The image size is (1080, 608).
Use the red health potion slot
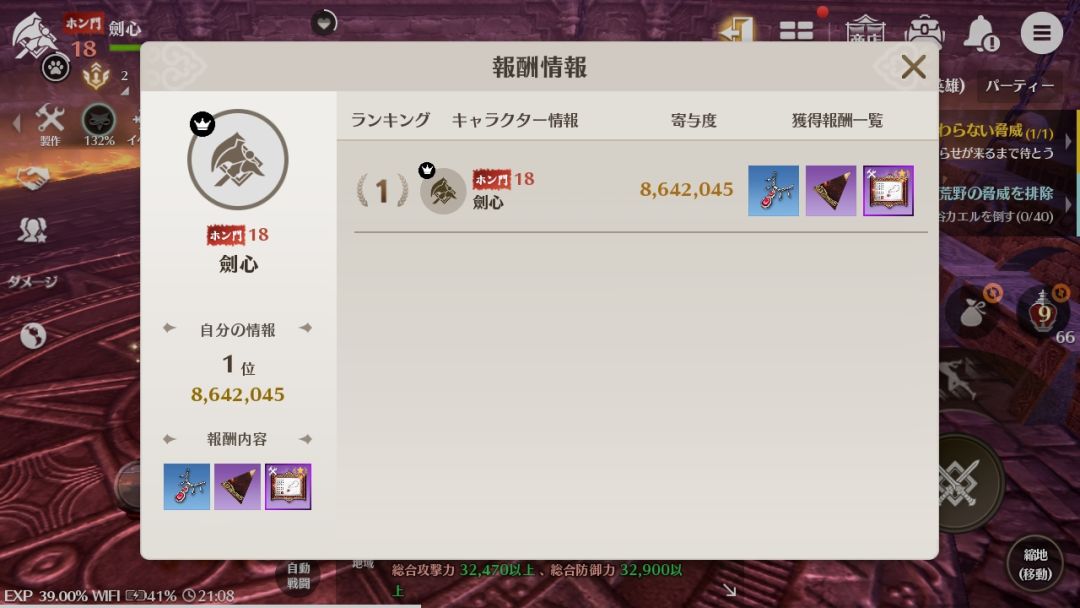(1043, 311)
